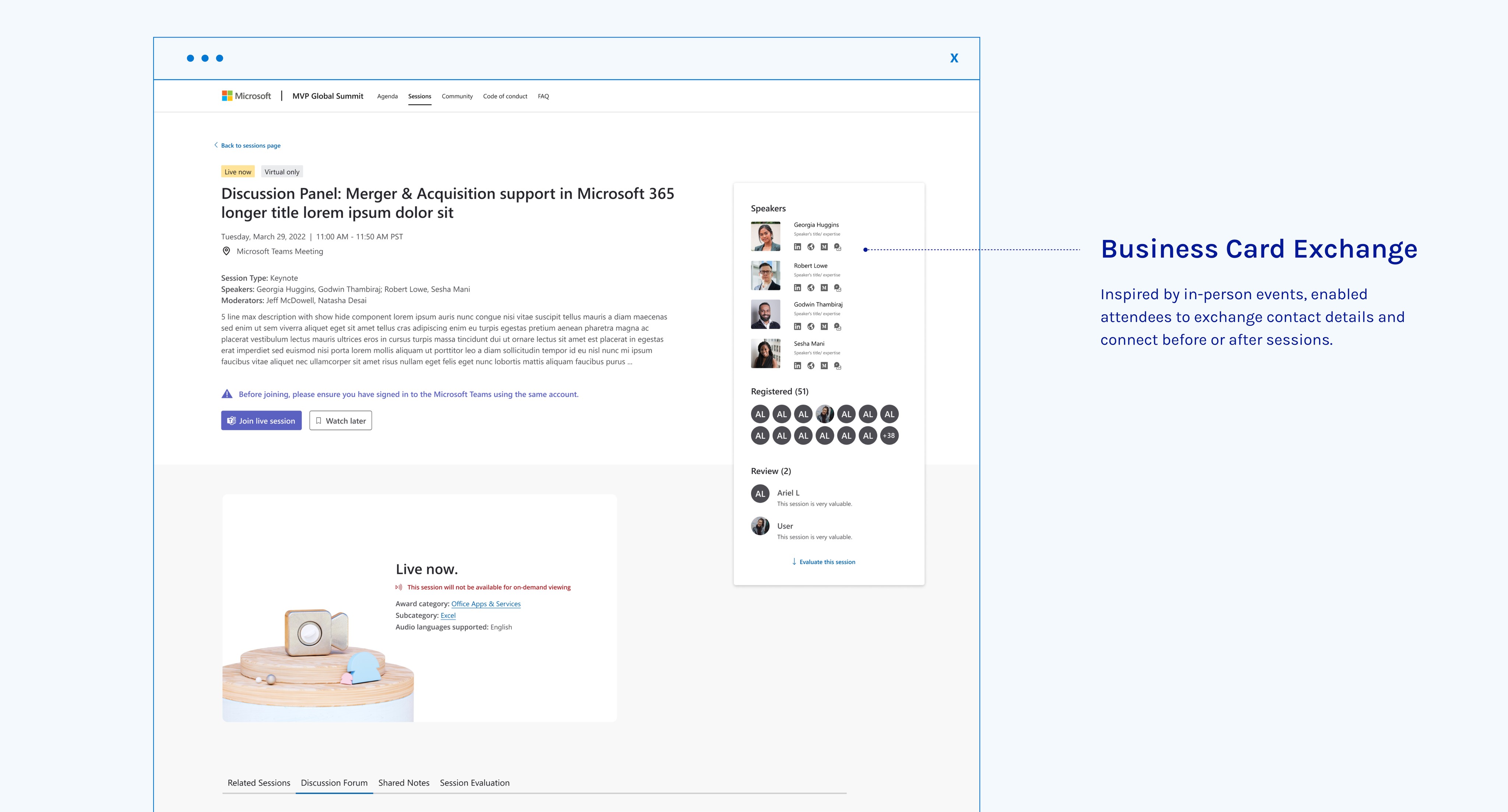Jump down via Evaluate this session
The height and width of the screenshot is (812, 1508).
click(x=827, y=562)
